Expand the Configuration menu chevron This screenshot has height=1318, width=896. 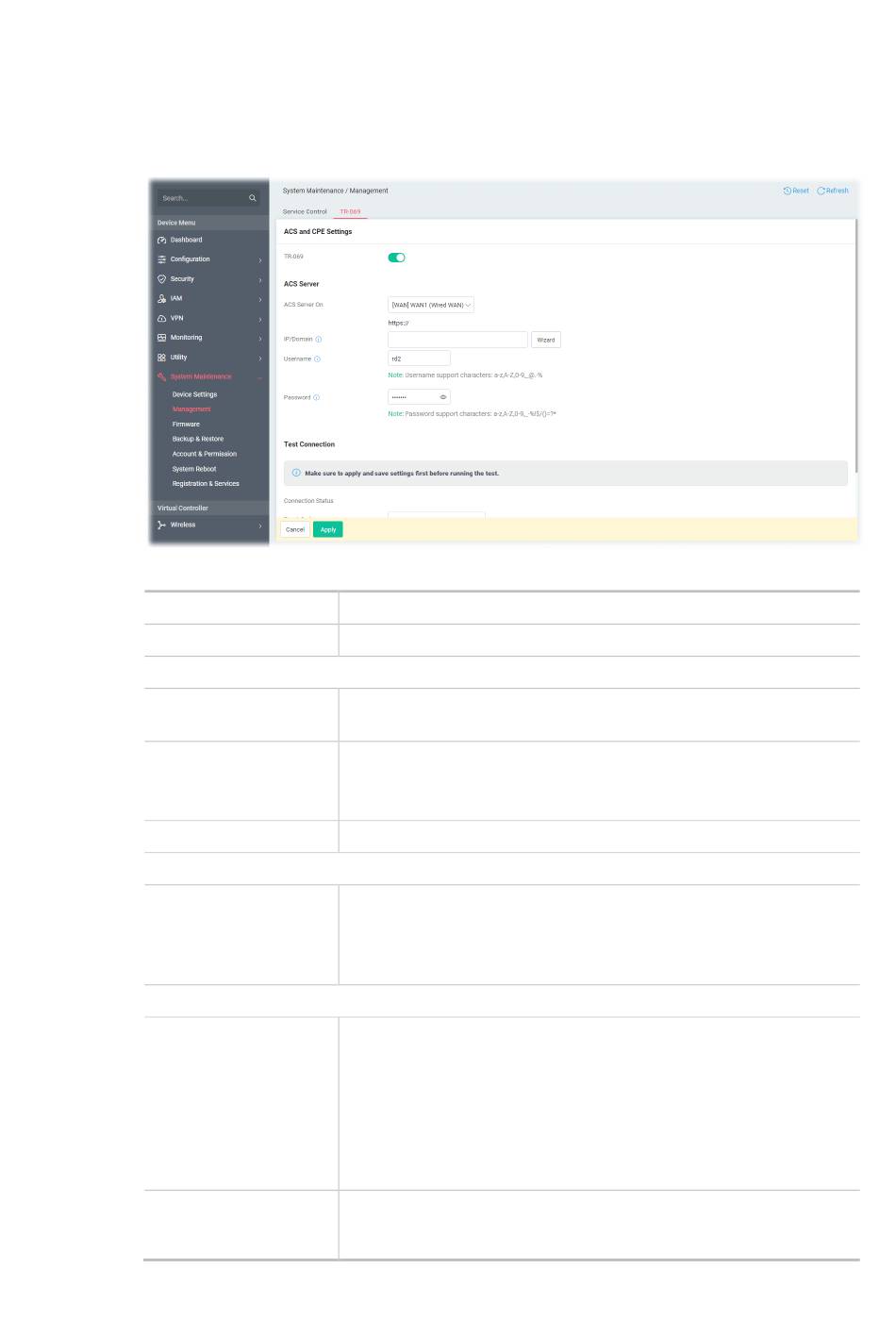coord(260,259)
